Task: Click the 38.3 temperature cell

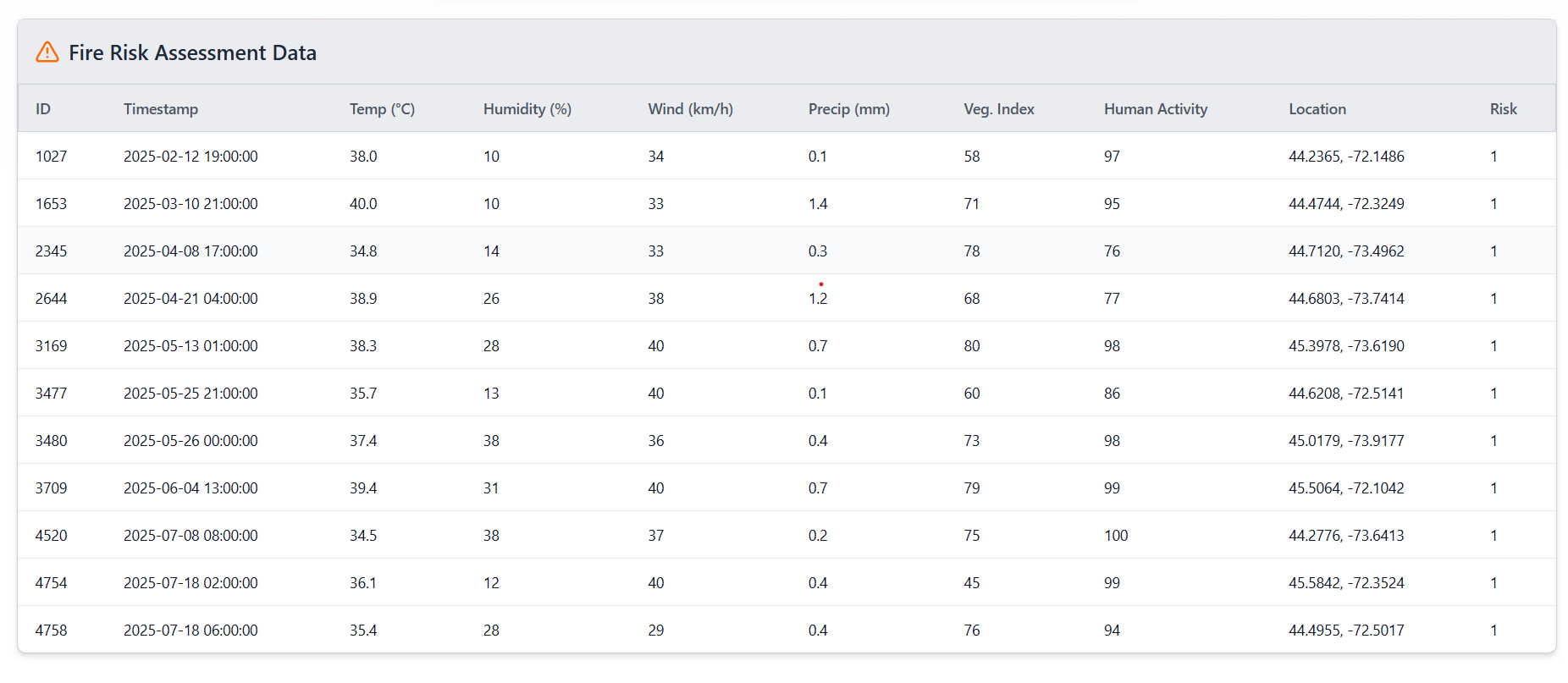Action: click(363, 346)
